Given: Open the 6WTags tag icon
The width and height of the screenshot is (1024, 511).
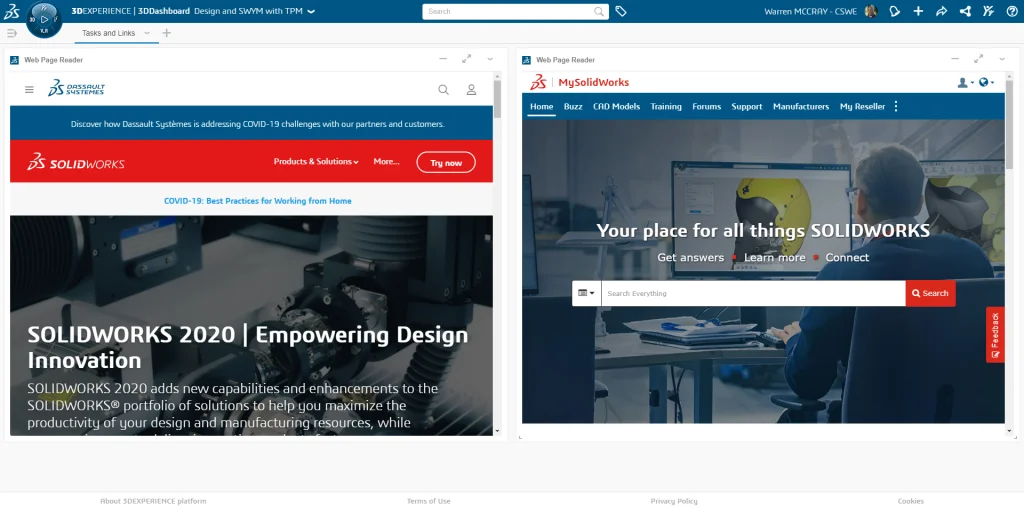Looking at the screenshot, I should (x=621, y=11).
